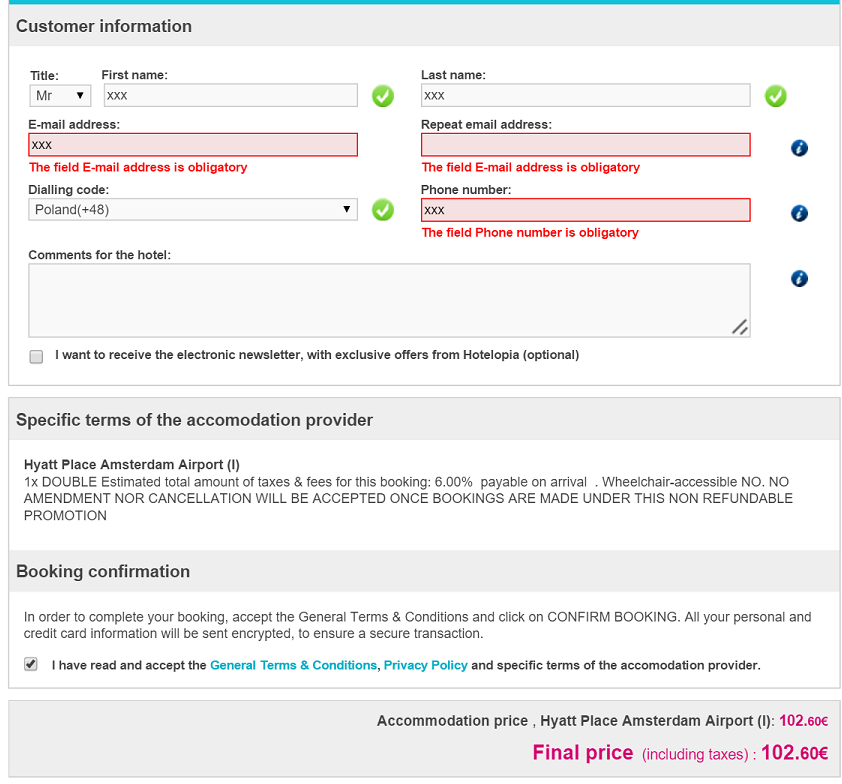Viewport: 842px width, 784px height.
Task: Click into the Phone number field
Action: coord(585,210)
